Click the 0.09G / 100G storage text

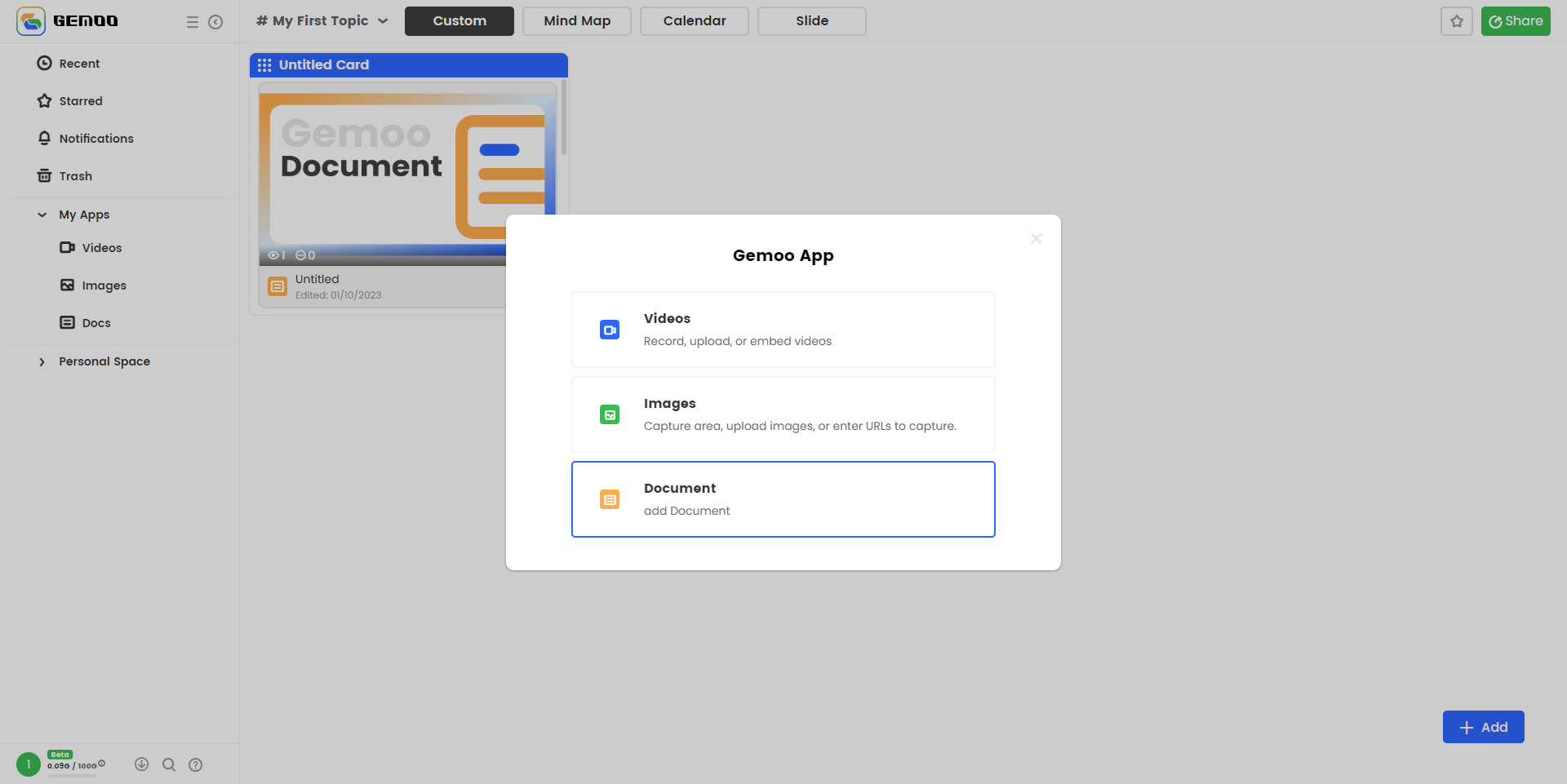pos(72,766)
